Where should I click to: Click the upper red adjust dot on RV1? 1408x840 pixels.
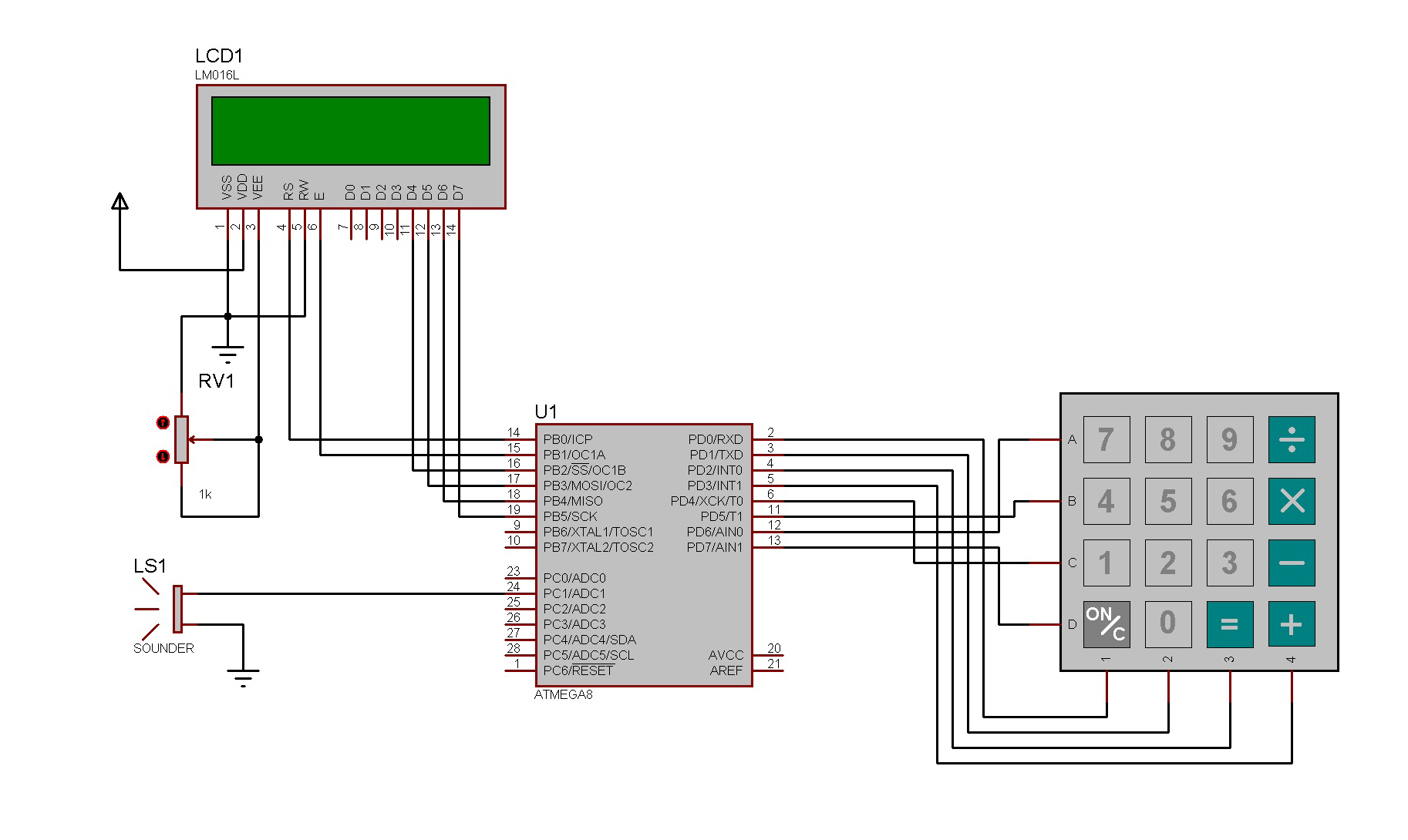tap(163, 423)
